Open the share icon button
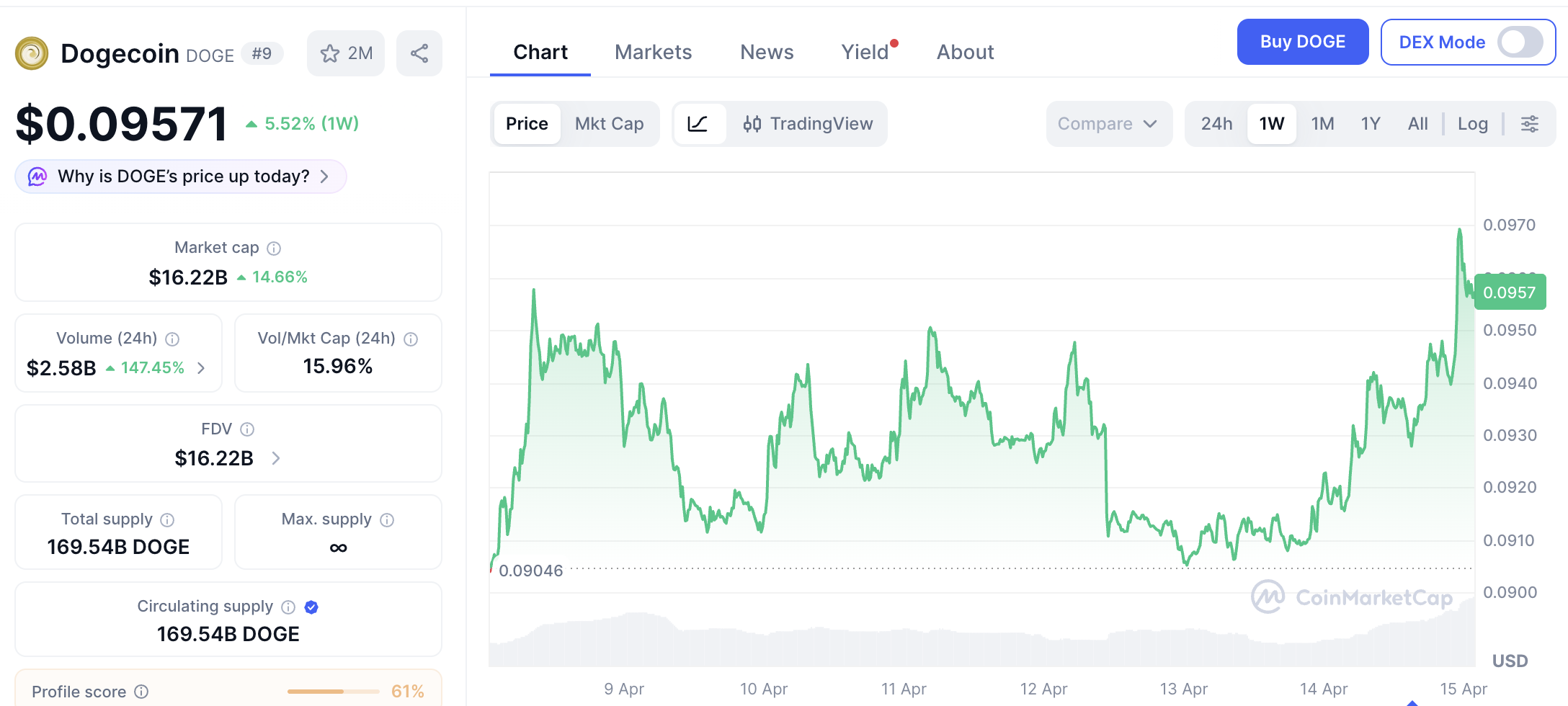This screenshot has height=706, width=1568. coord(419,53)
